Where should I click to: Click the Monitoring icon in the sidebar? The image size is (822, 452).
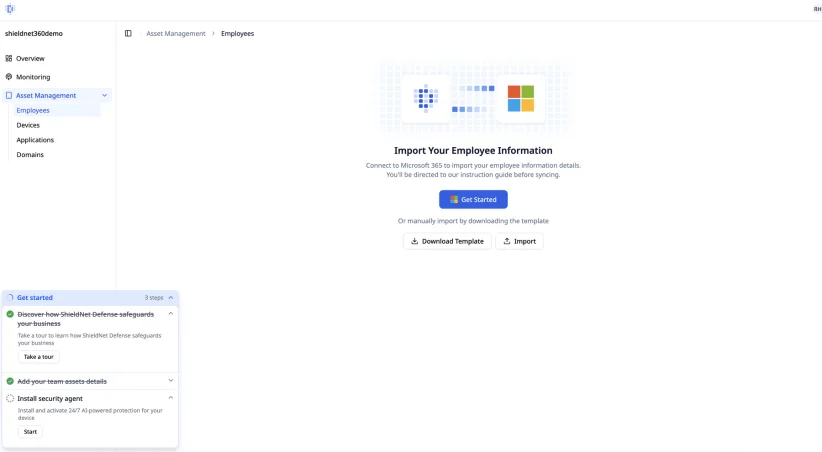(x=9, y=77)
